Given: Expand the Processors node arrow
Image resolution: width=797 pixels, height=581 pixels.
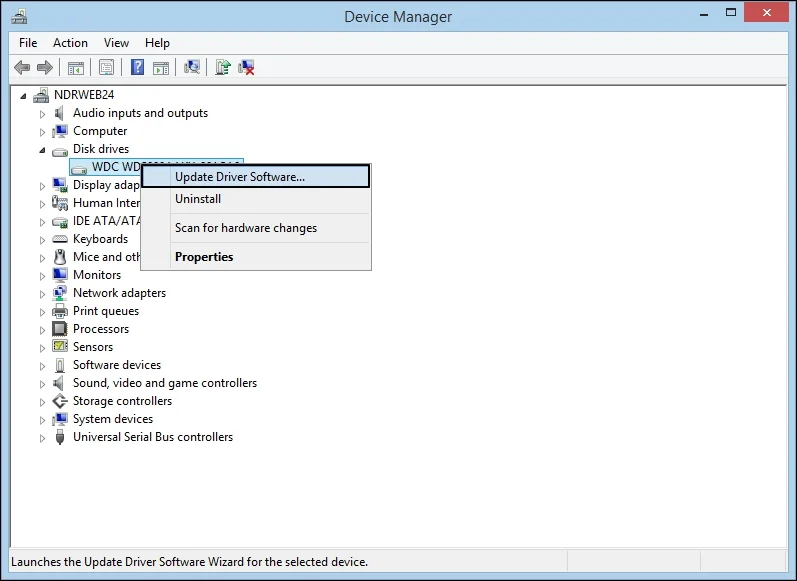Looking at the screenshot, I should pos(42,330).
